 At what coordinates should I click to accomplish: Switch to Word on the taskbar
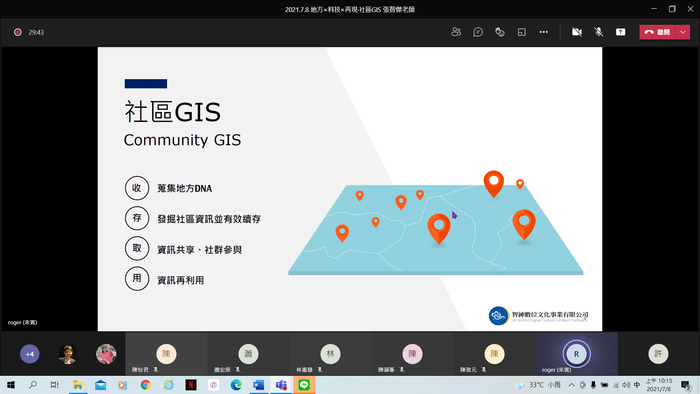click(258, 385)
